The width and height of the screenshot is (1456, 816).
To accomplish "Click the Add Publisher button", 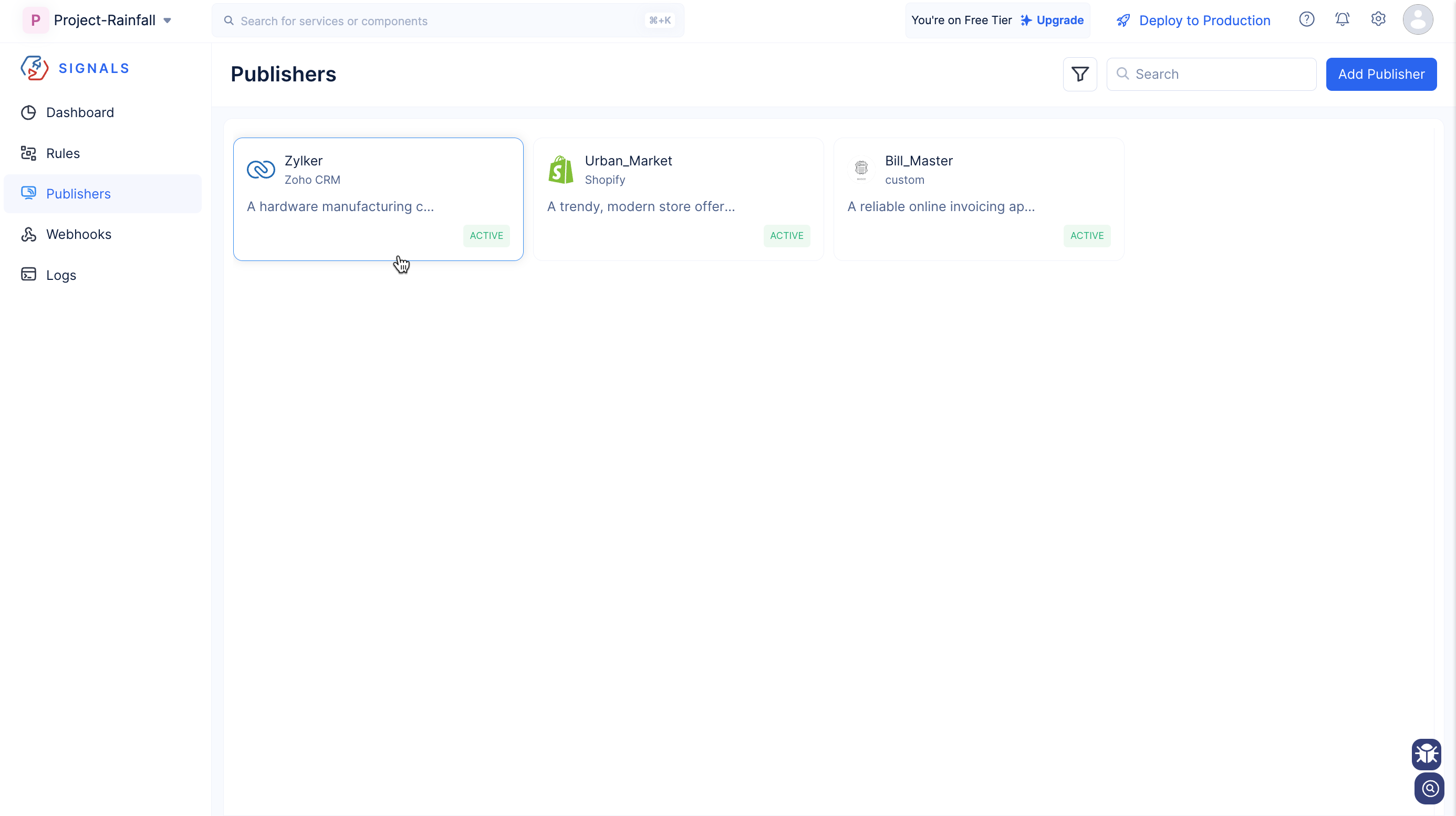I will pos(1381,74).
